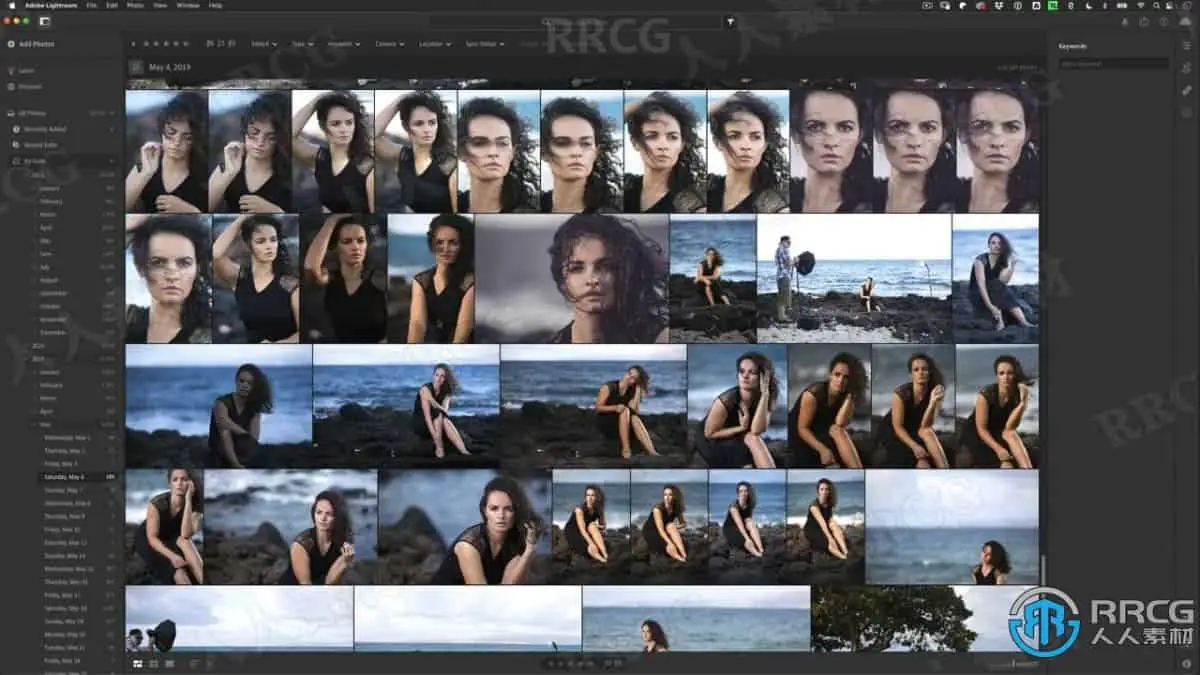Open the Camera filter dropdown

(x=388, y=44)
